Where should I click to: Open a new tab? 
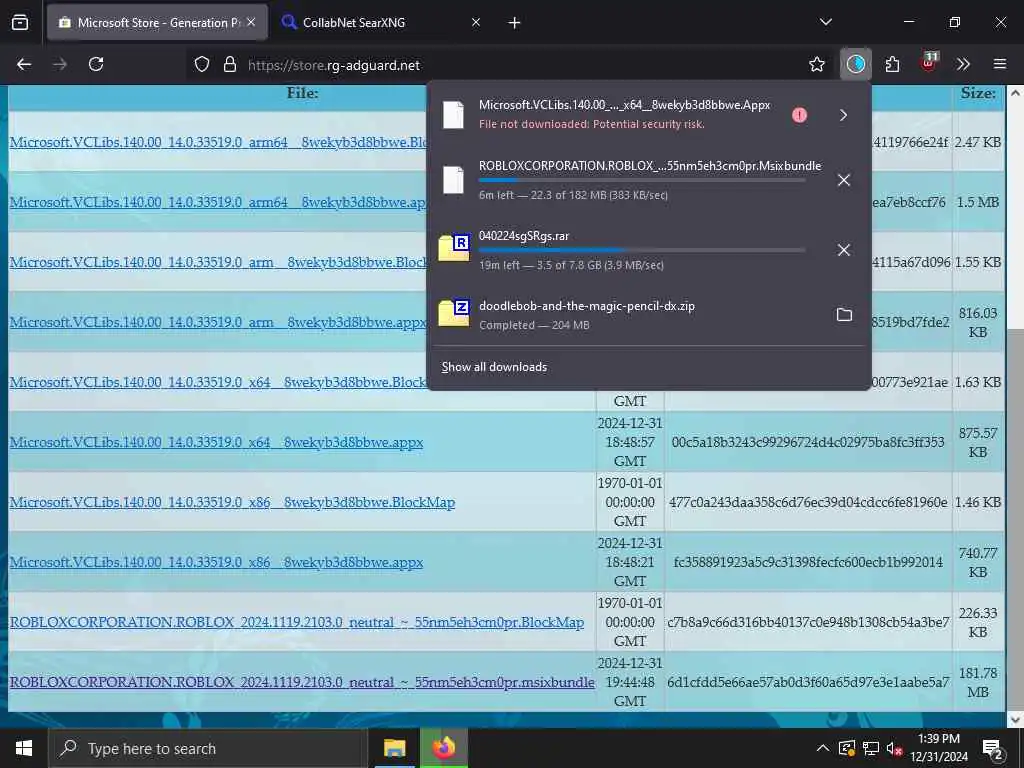514,23
